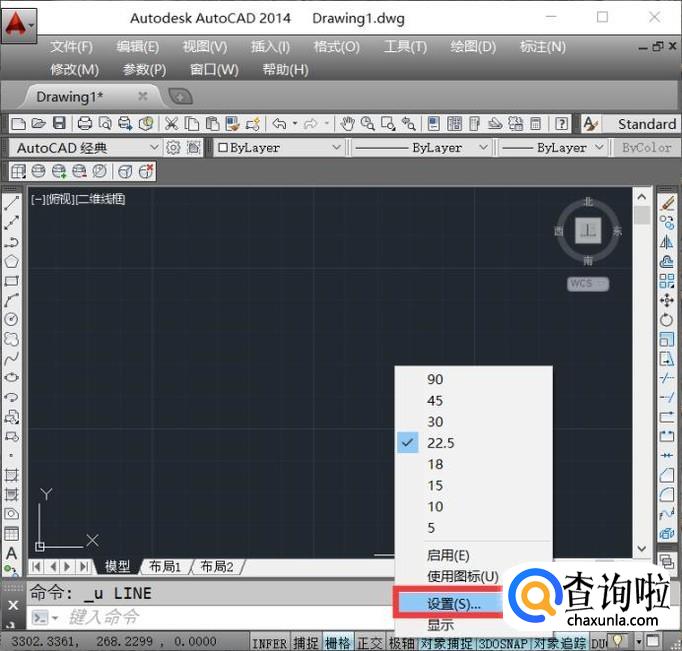Click the Pan hand icon
This screenshot has width=682, height=651.
pos(347,124)
